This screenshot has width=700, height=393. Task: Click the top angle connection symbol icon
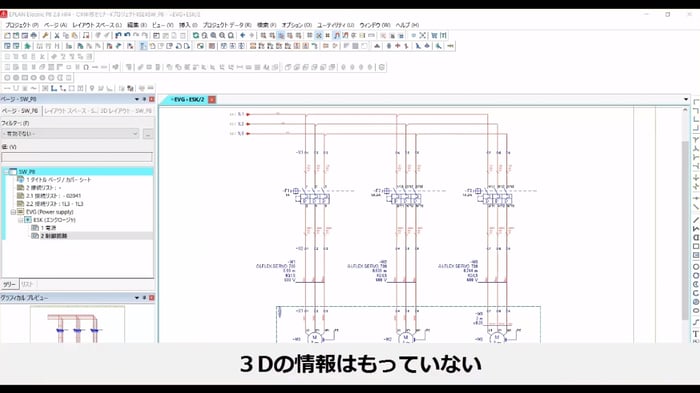point(696,103)
